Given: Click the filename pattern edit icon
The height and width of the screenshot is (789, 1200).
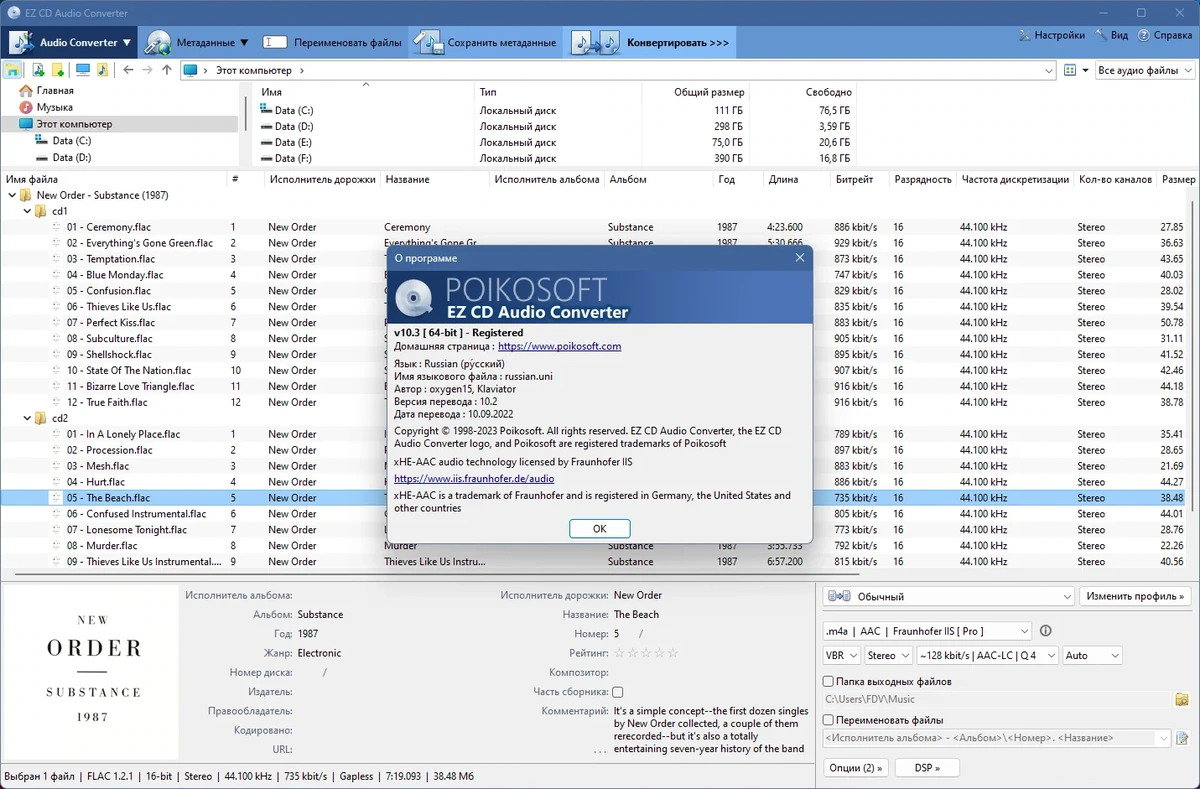Looking at the screenshot, I should point(1182,738).
